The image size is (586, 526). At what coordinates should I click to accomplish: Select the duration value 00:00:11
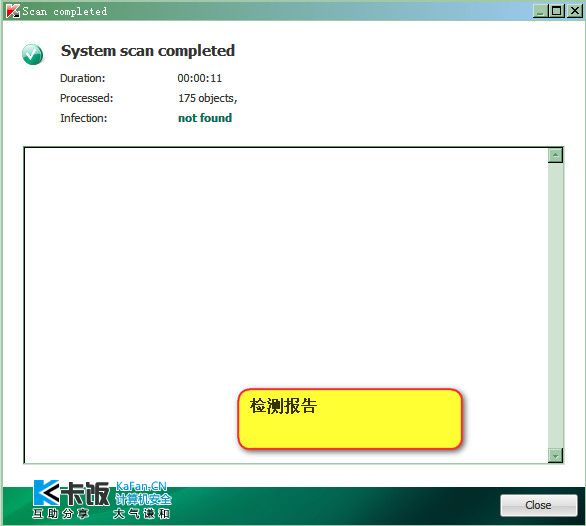point(200,78)
